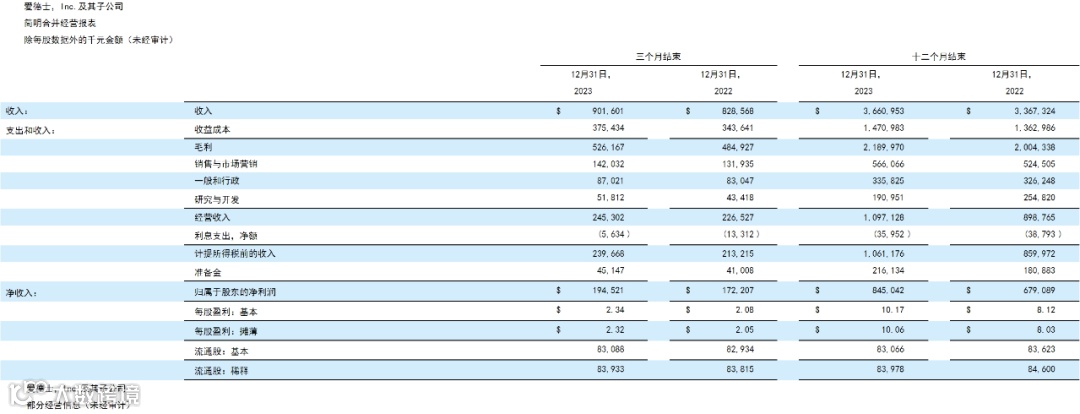Image resolution: width=1080 pixels, height=414 pixels.
Task: Select the annual revenue value 3,660,953
Action: [882, 111]
